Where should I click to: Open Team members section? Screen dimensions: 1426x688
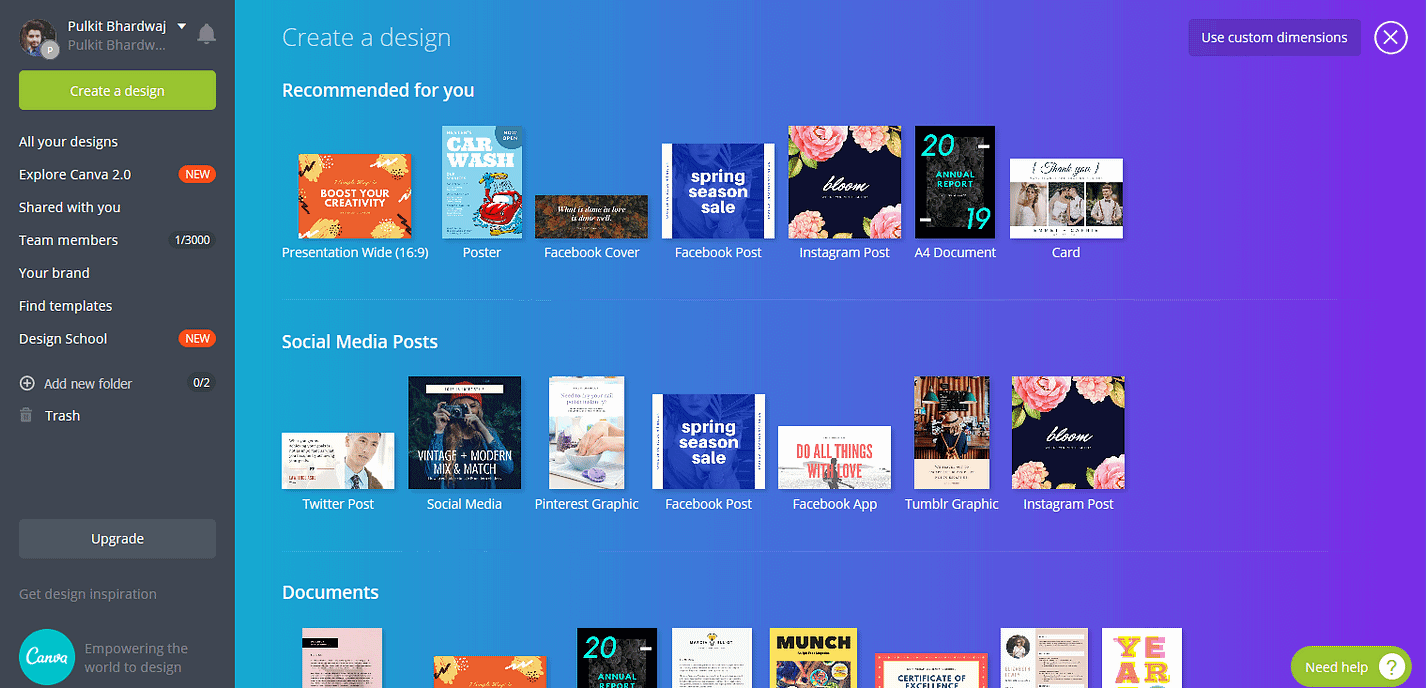point(68,240)
